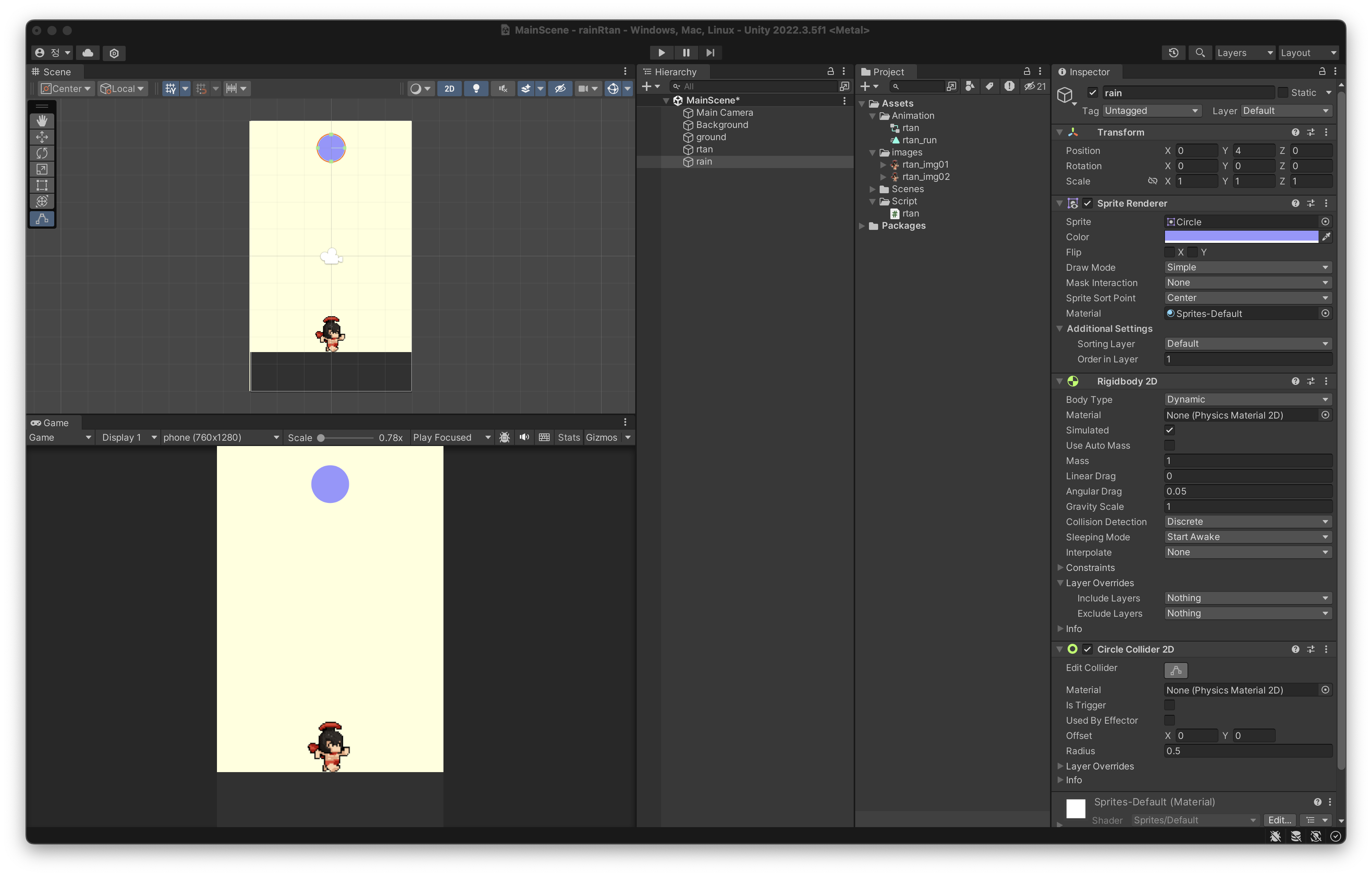Click the Game view Scale slider

click(x=346, y=438)
